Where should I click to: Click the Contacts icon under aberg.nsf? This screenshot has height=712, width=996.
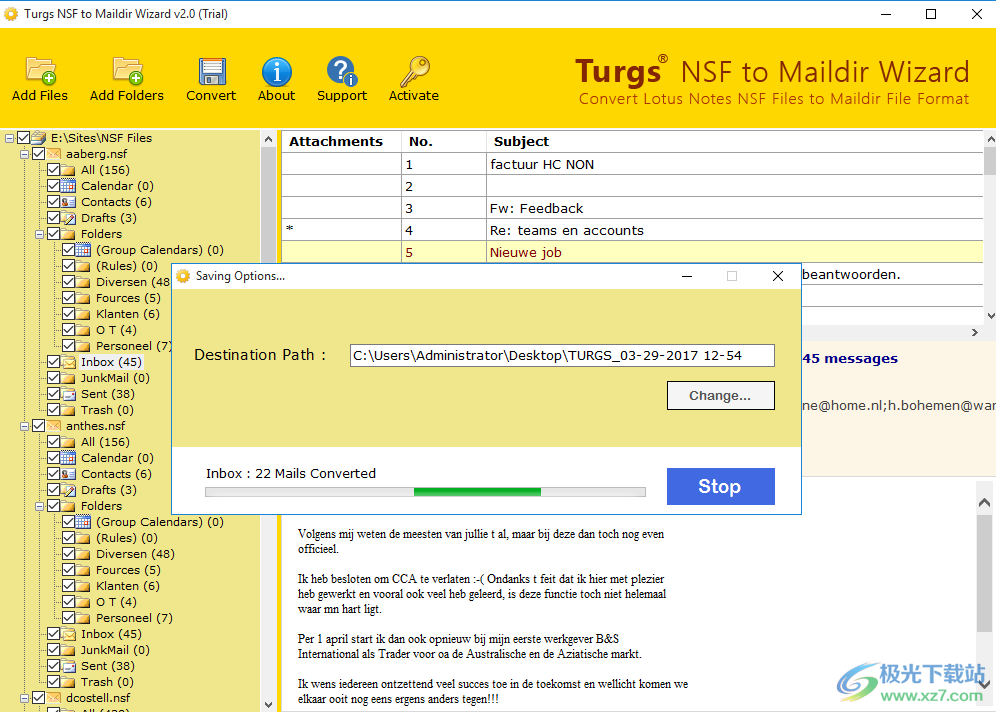(x=69, y=202)
